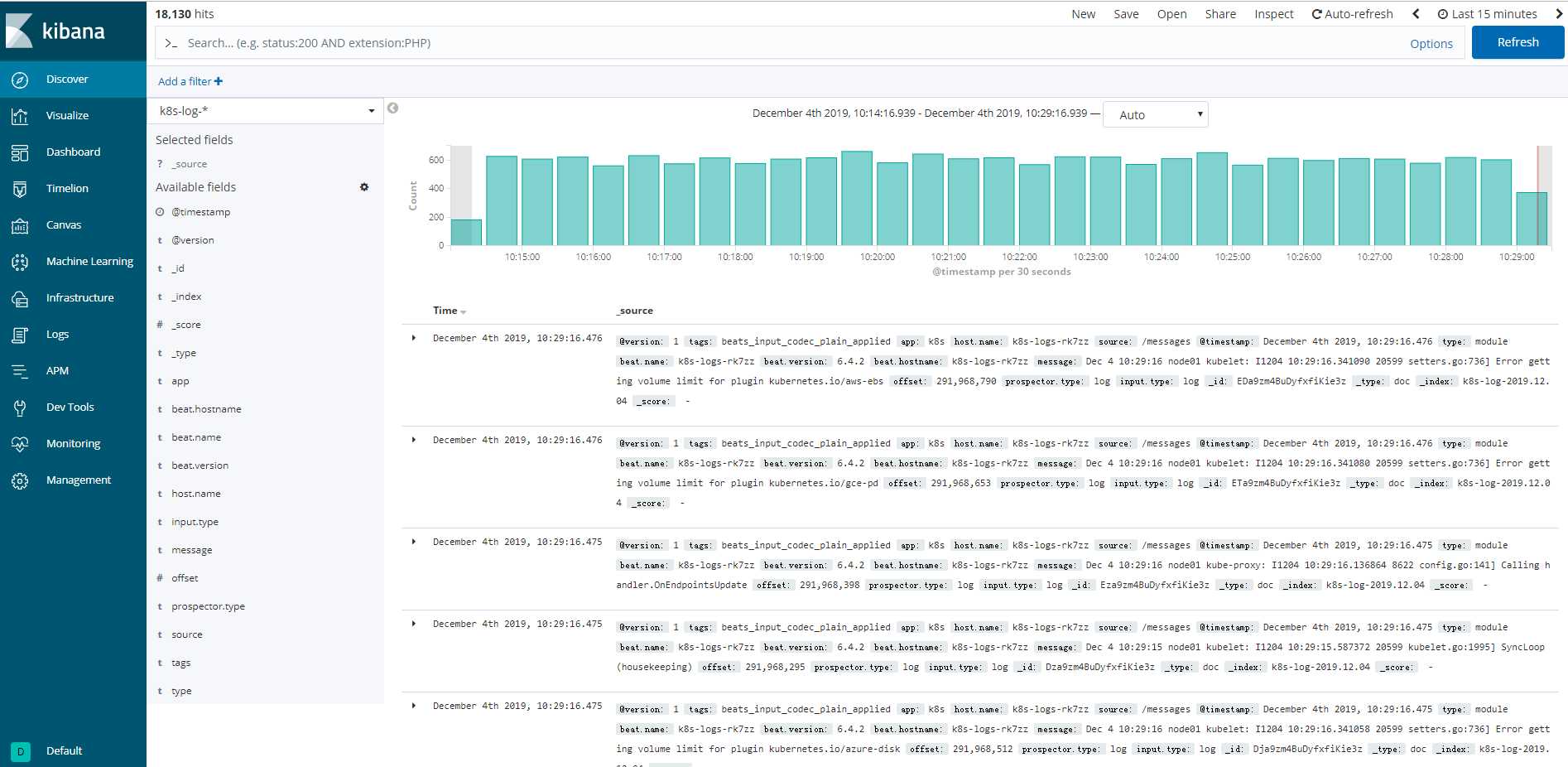Open the Discover compass icon
The width and height of the screenshot is (1568, 767).
pyautogui.click(x=20, y=80)
